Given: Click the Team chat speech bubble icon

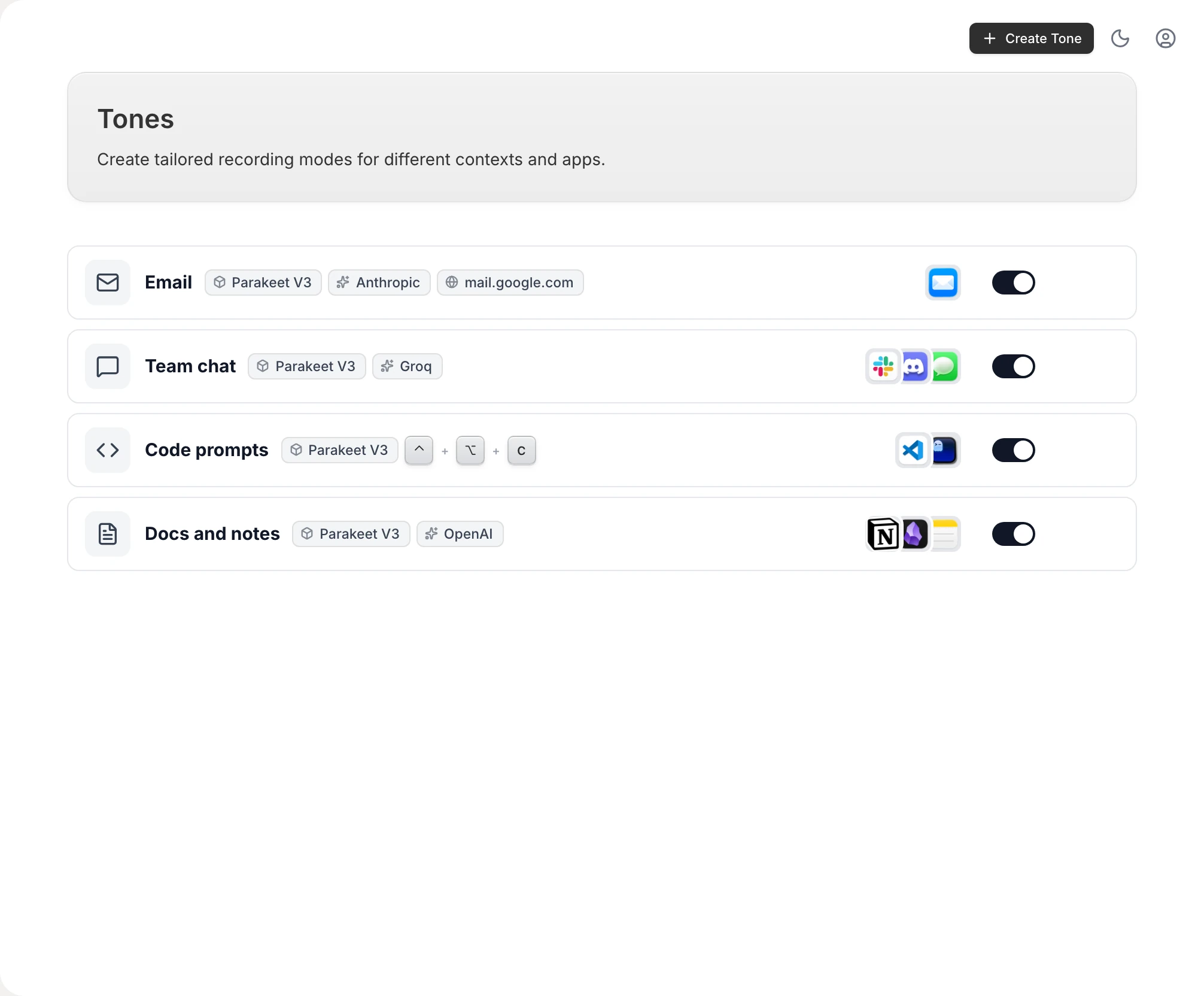Looking at the screenshot, I should (x=108, y=366).
